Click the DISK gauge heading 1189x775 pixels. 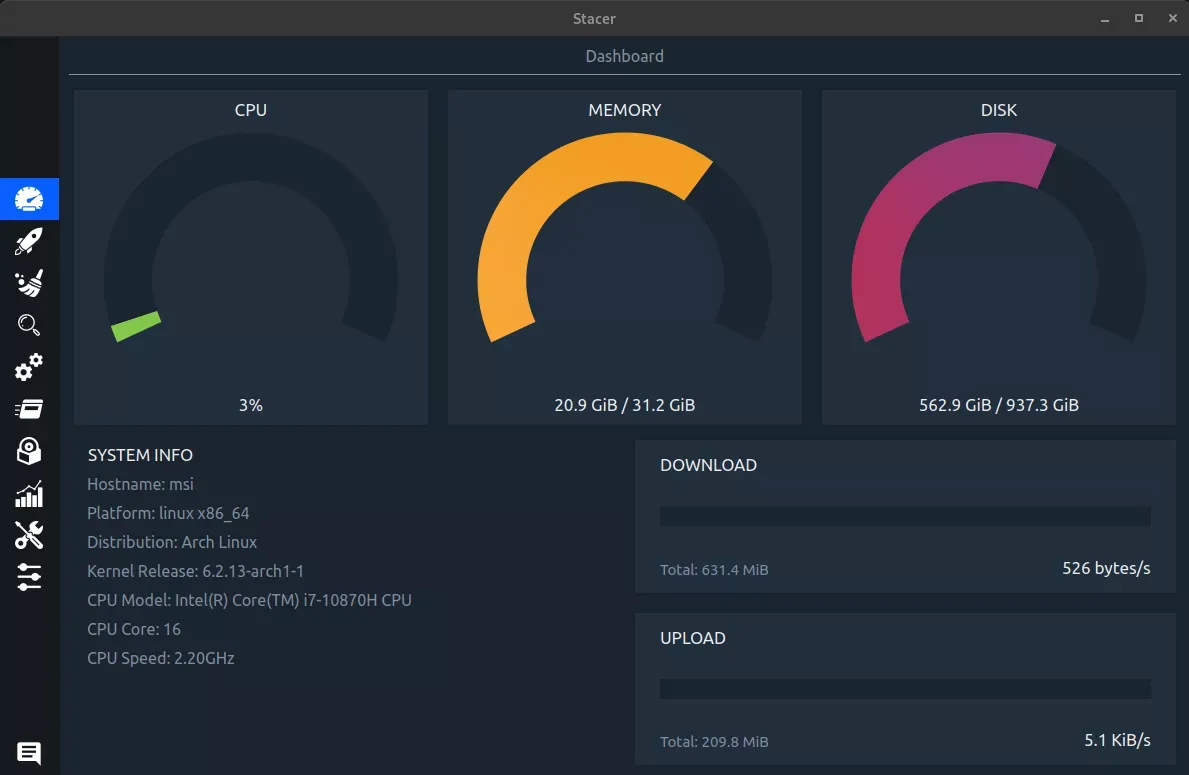tap(999, 110)
